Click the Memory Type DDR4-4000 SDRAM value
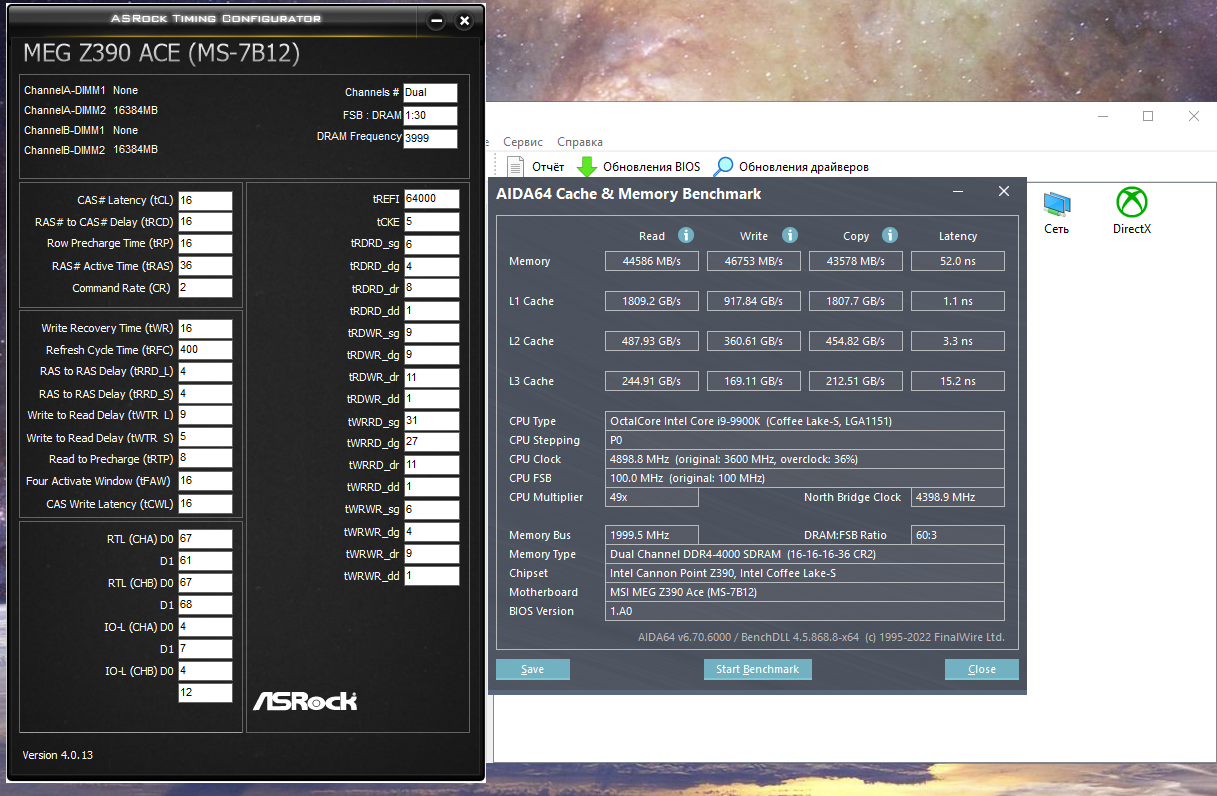 tap(805, 554)
